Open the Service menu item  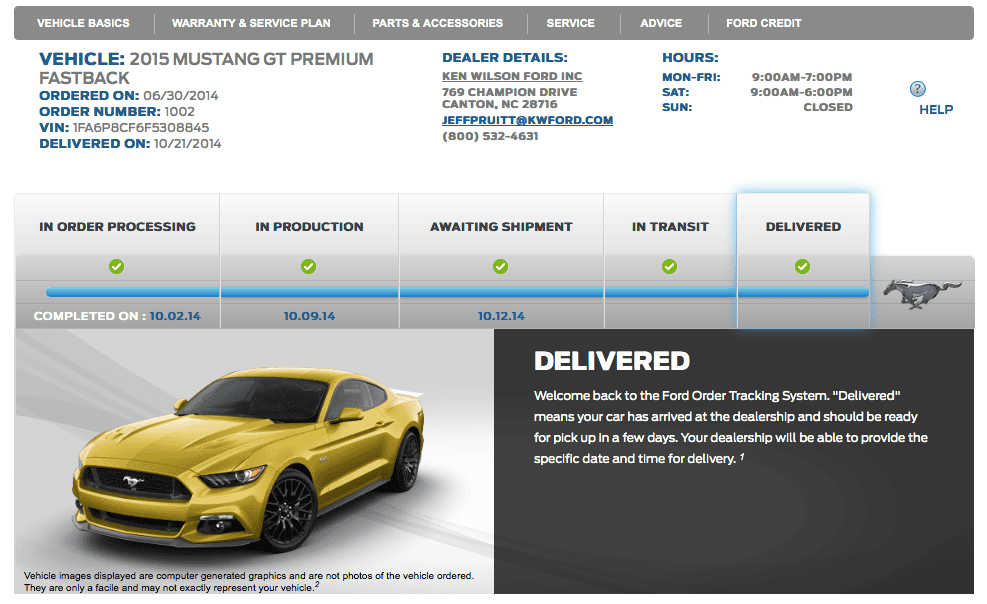pyautogui.click(x=570, y=23)
